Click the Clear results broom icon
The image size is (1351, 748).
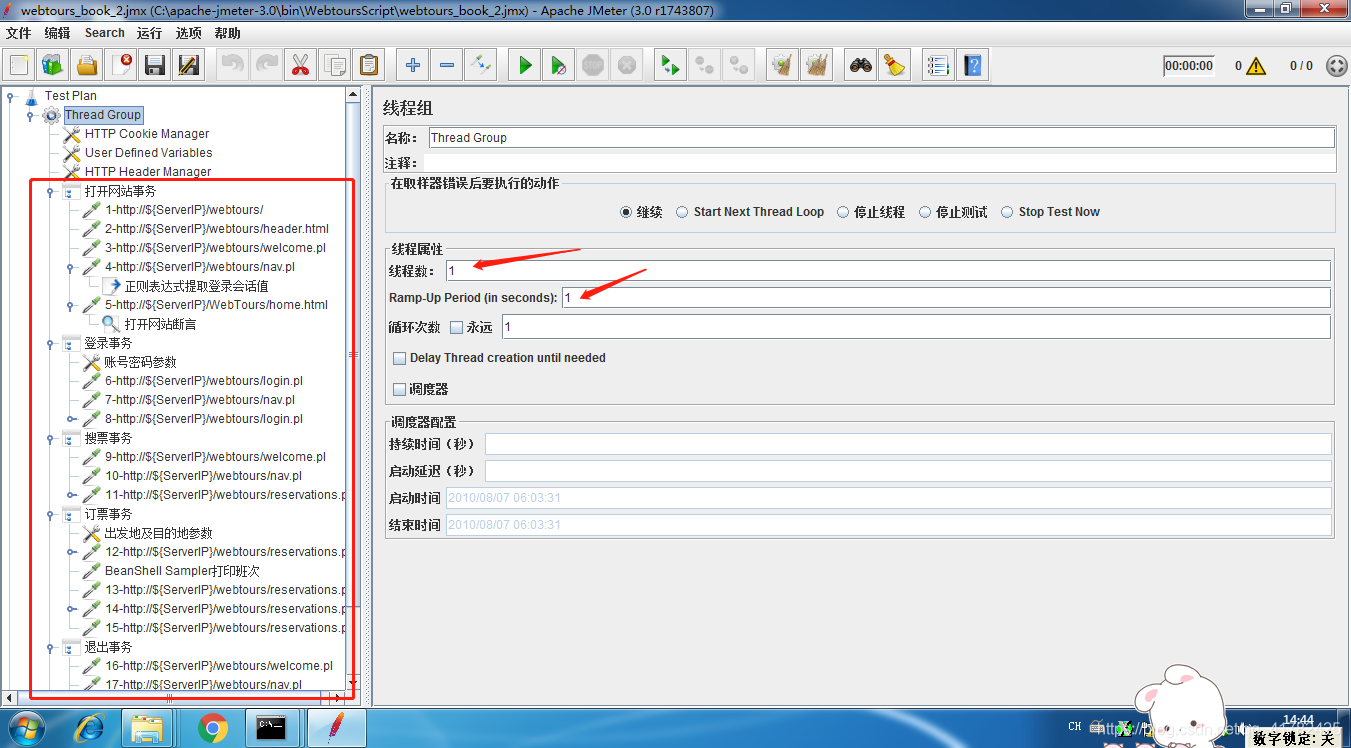[x=783, y=66]
